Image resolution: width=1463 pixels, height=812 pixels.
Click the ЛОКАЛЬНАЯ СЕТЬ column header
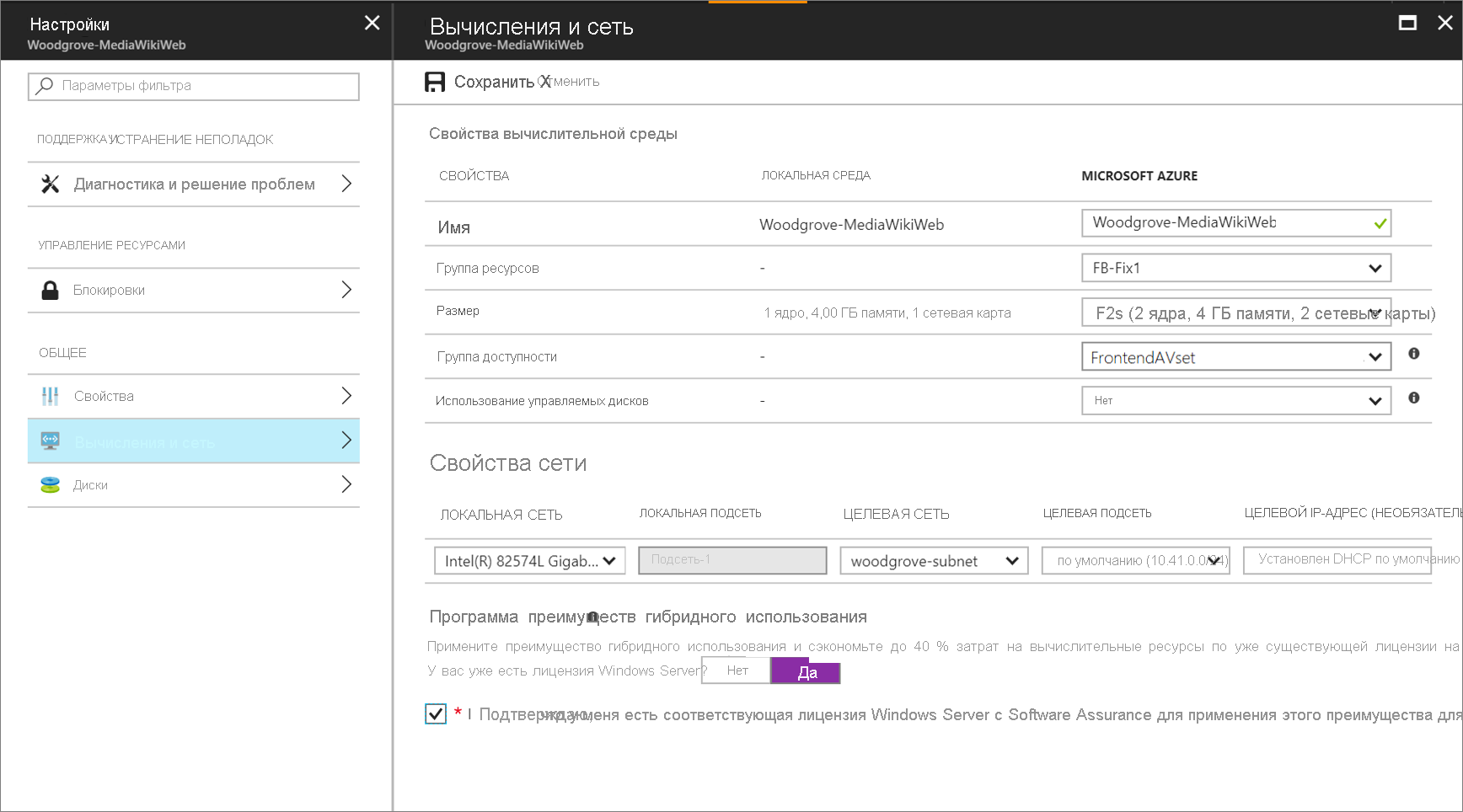point(501,515)
